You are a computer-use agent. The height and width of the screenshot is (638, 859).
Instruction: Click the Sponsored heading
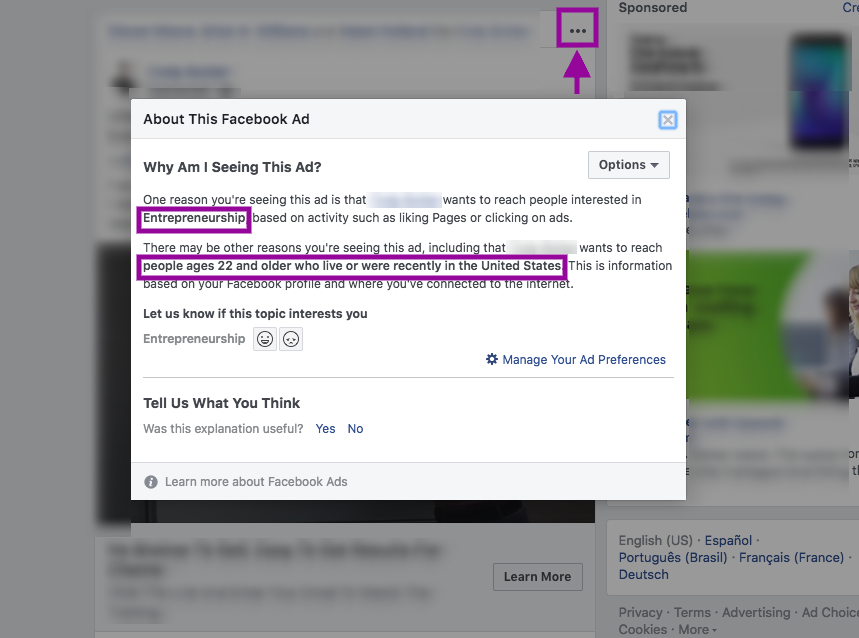(652, 8)
